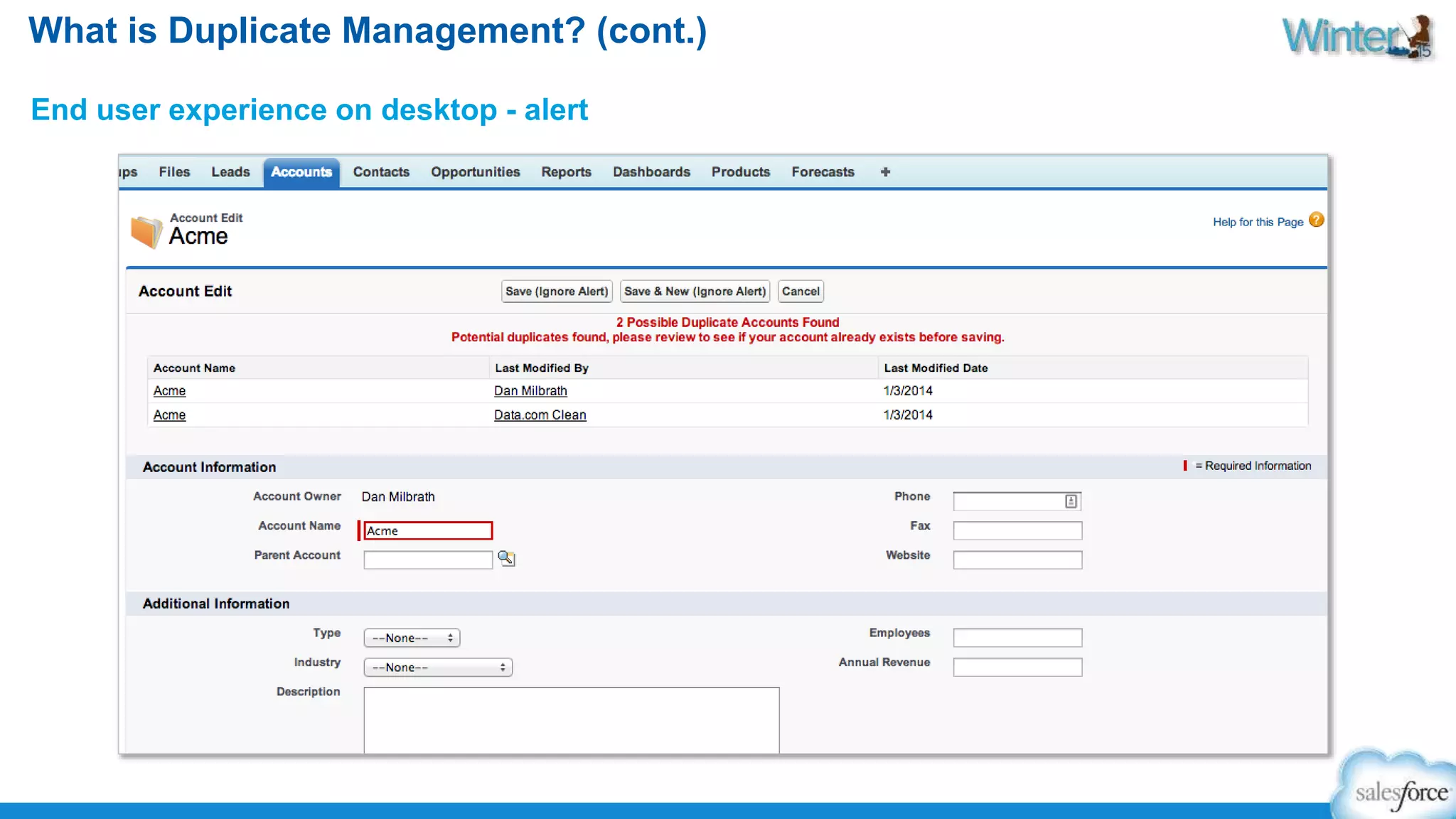1456x819 pixels.
Task: Click the Fax input field
Action: 1017,530
